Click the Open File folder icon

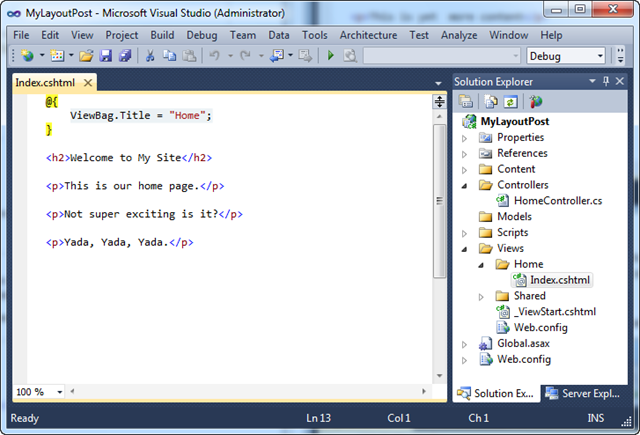point(86,55)
